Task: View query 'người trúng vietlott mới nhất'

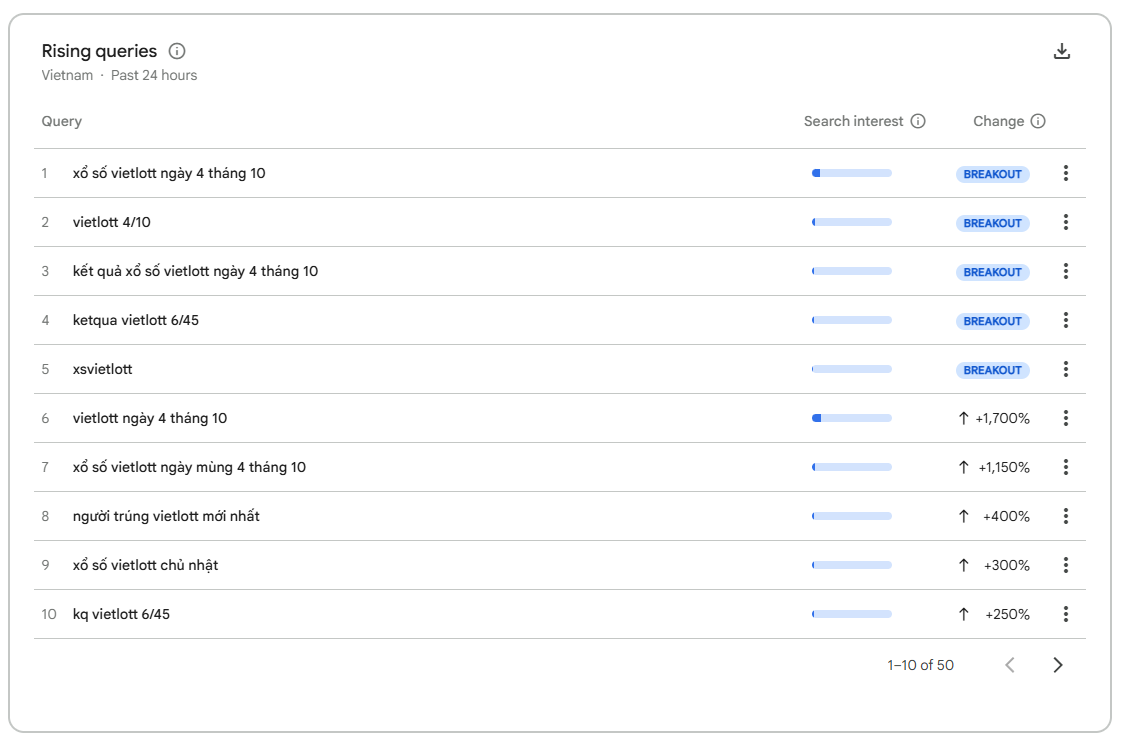Action: point(166,516)
